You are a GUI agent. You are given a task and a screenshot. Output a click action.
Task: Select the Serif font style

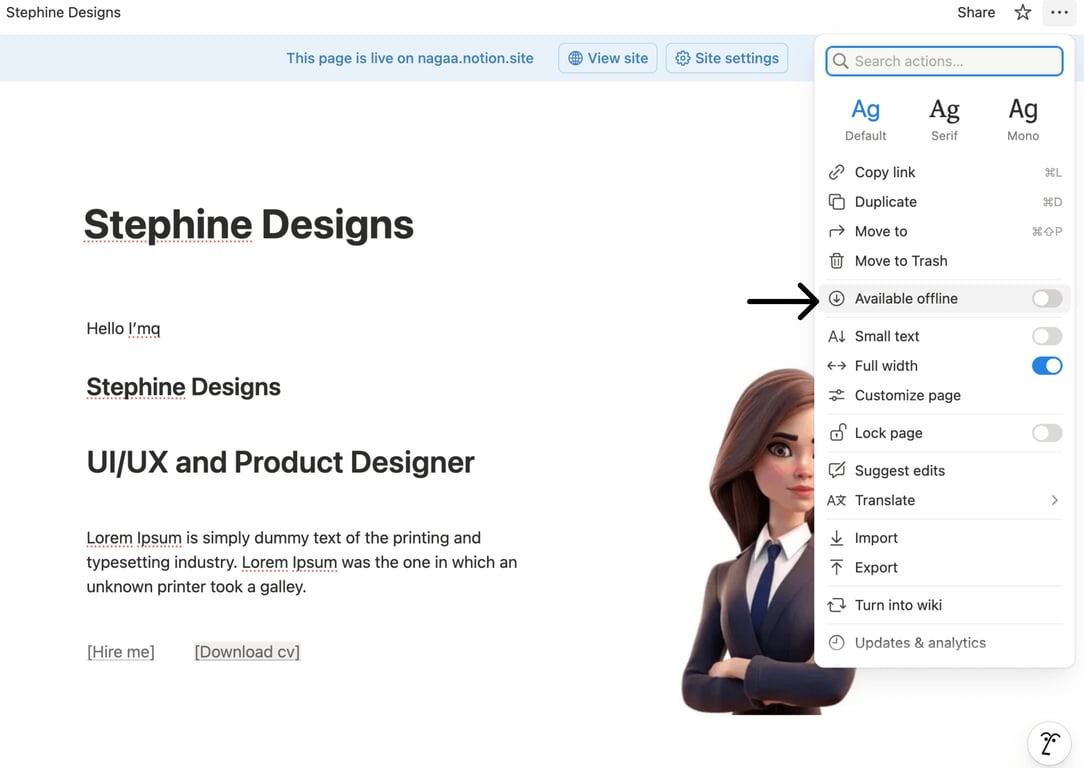944,120
